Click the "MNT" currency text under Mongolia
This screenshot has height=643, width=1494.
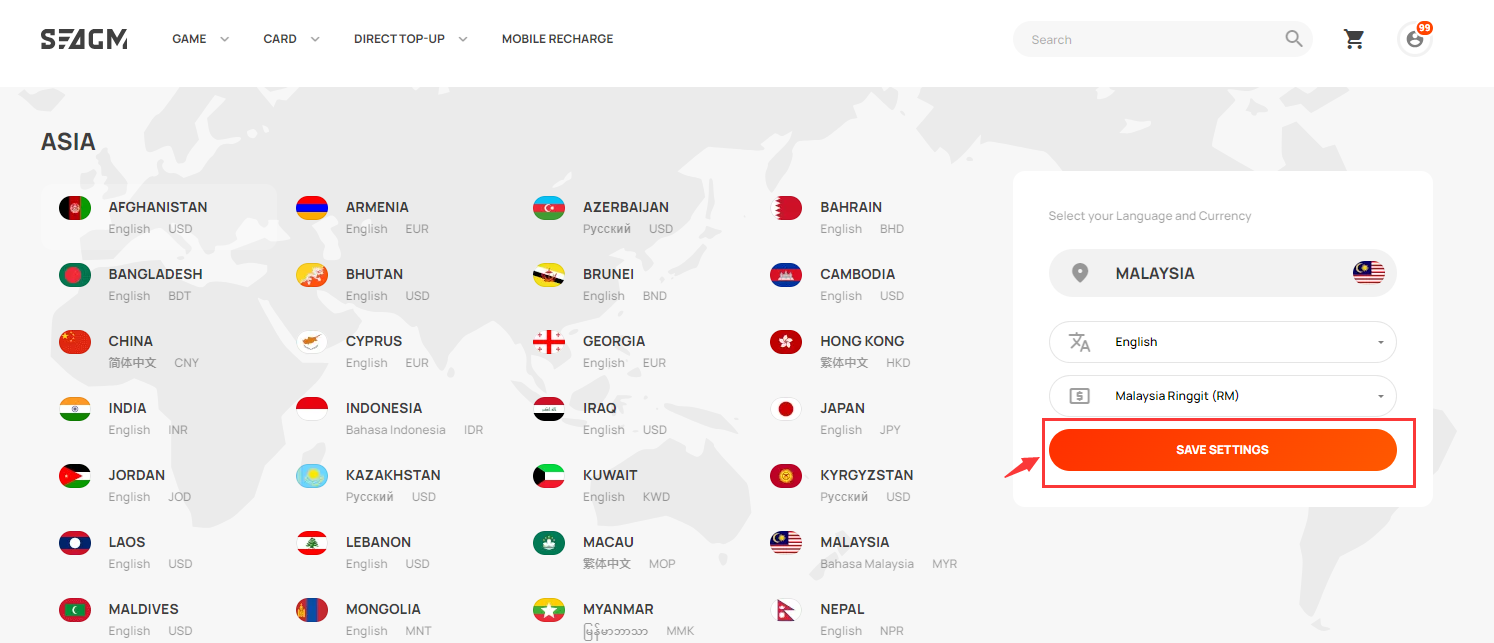418,631
